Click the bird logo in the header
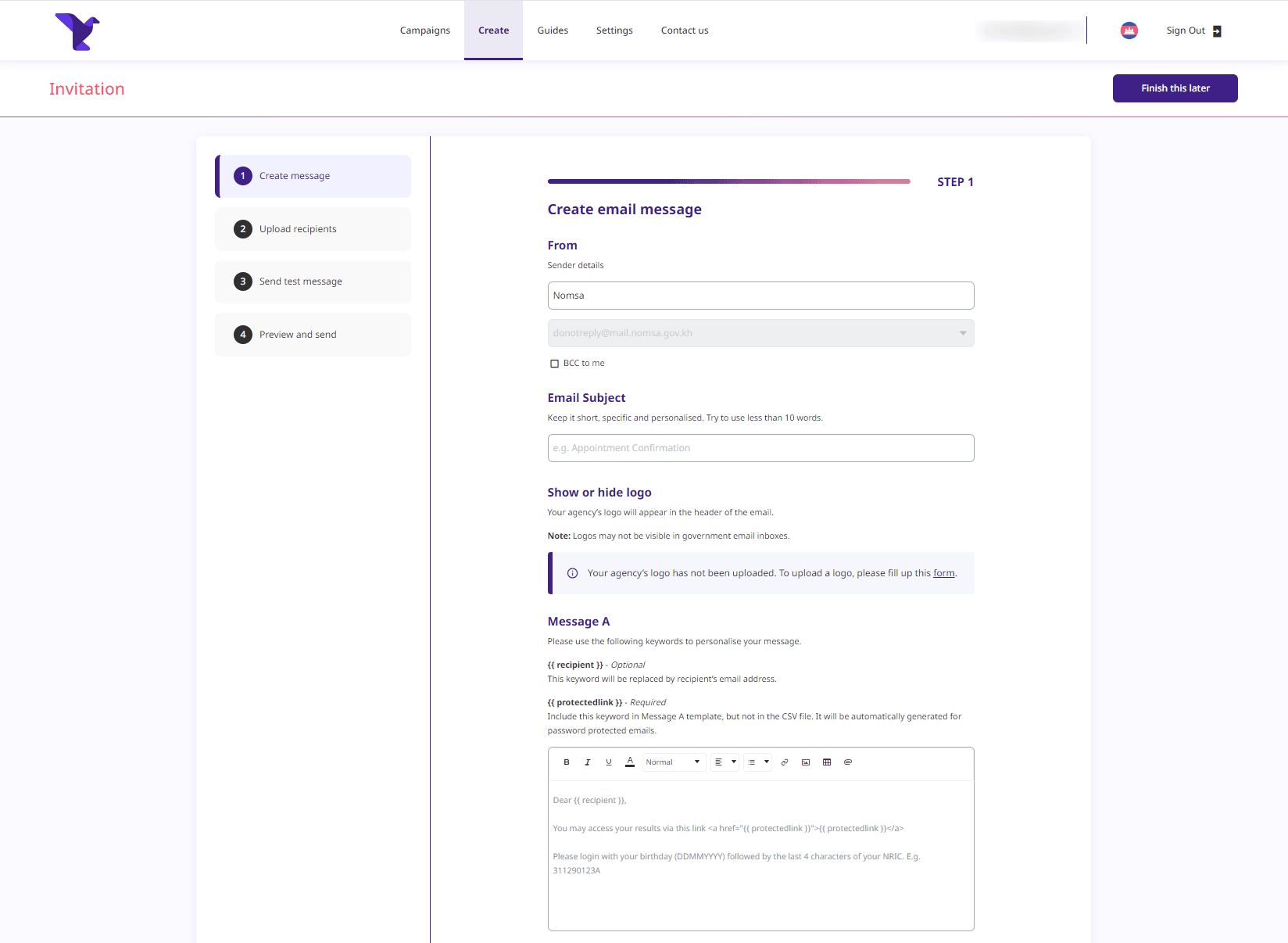1288x943 pixels. tap(77, 31)
